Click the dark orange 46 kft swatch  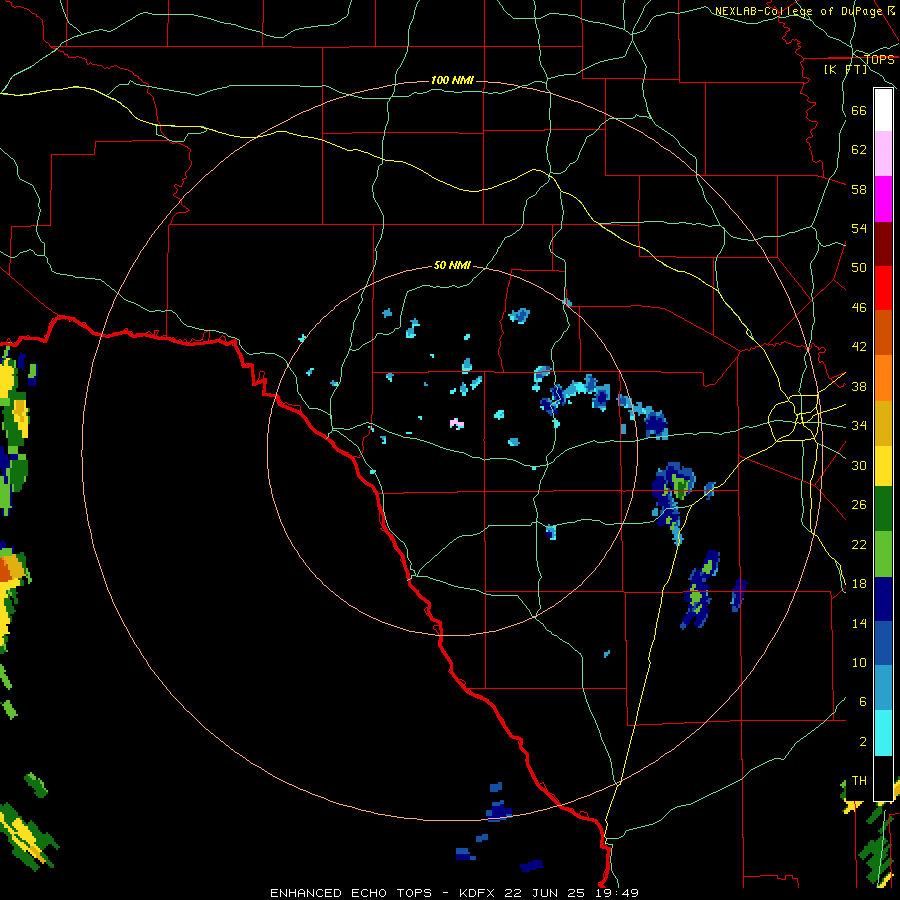pyautogui.click(x=883, y=332)
